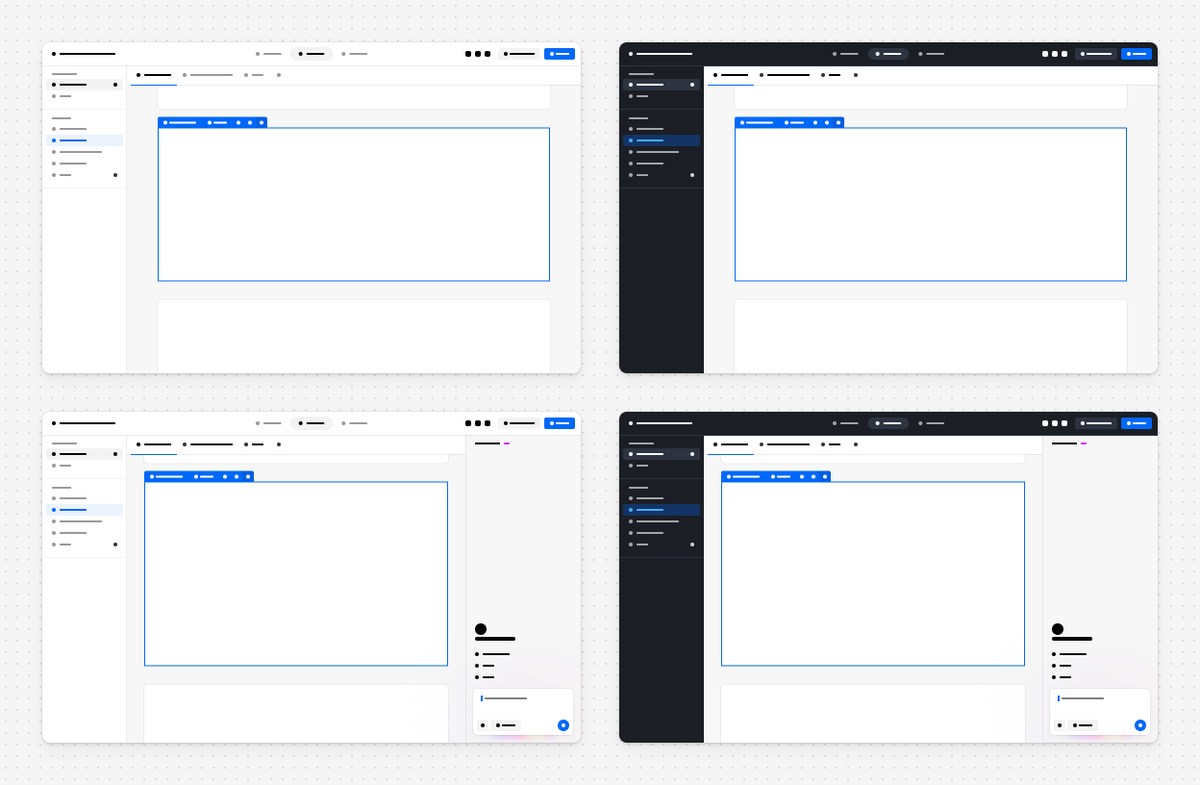Click the avatar icon at the top of the profile list
1200x785 pixels.
coord(480,628)
